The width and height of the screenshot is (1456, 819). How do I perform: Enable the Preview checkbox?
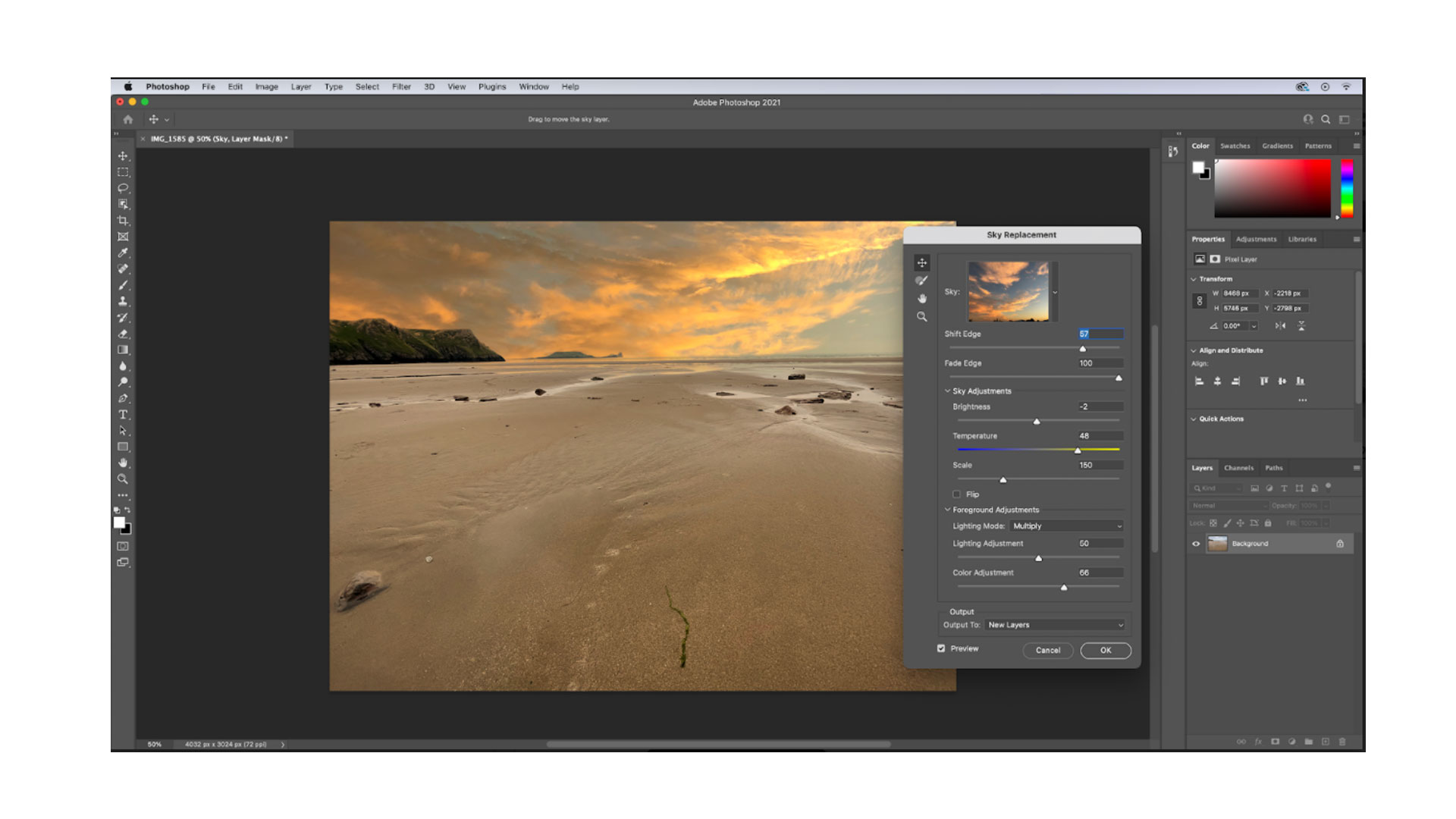[x=939, y=648]
